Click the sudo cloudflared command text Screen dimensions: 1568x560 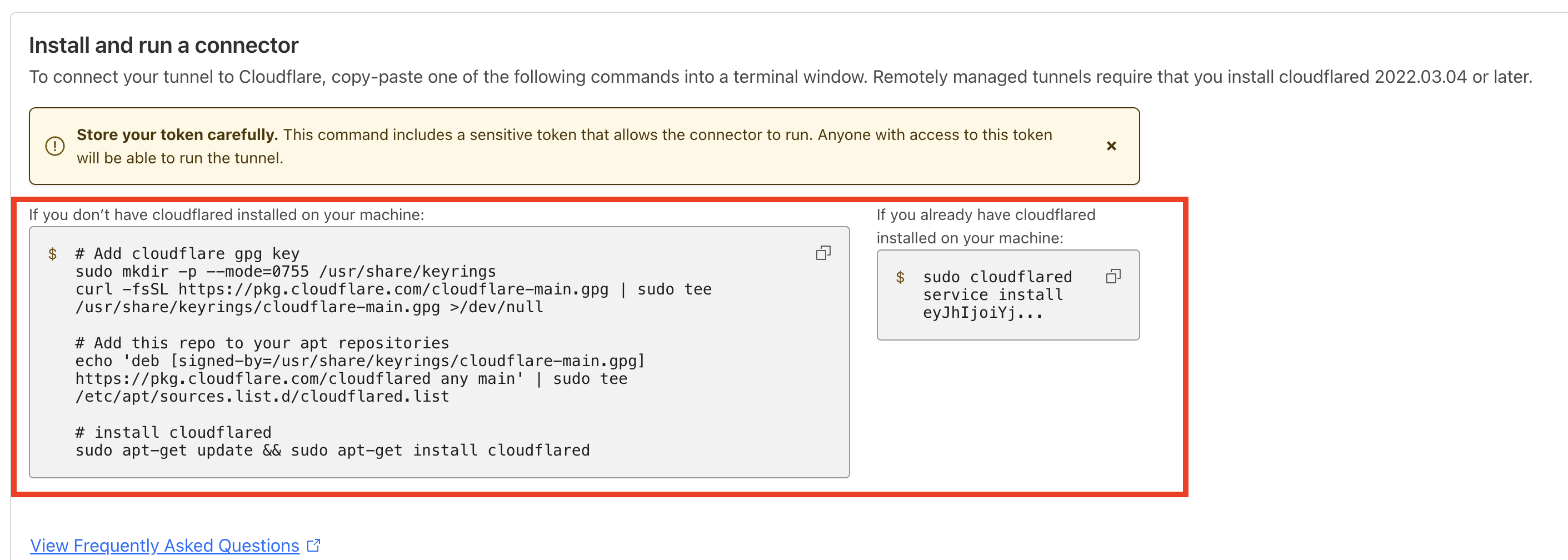[997, 277]
